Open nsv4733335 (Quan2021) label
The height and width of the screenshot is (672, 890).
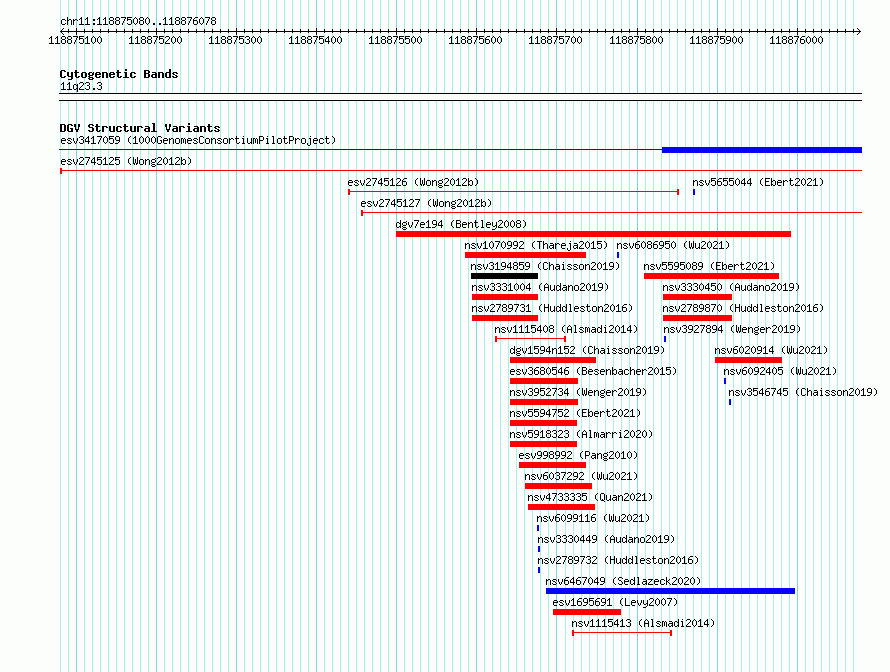[x=590, y=497]
